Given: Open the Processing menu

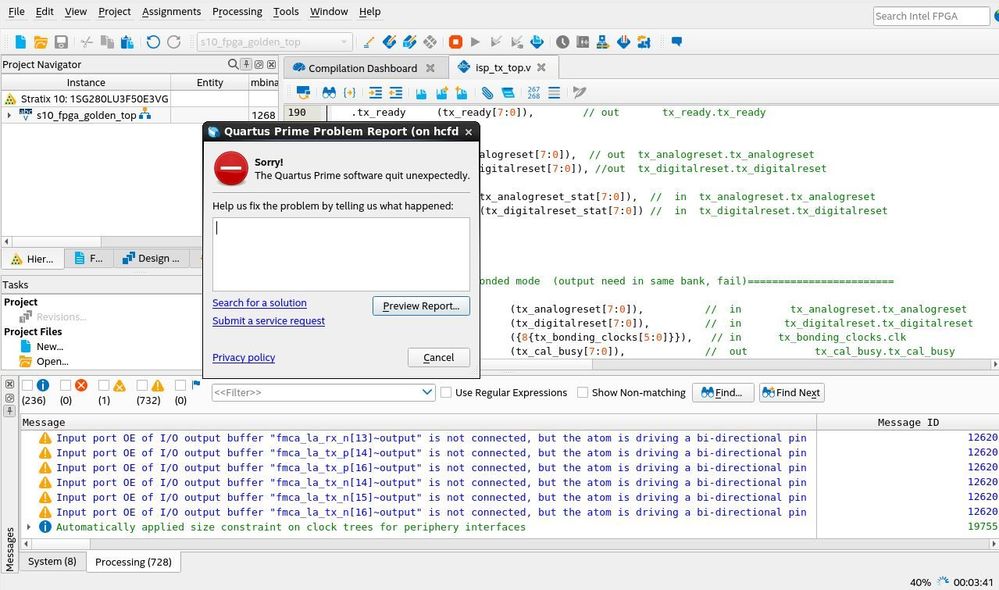Looking at the screenshot, I should click(237, 11).
